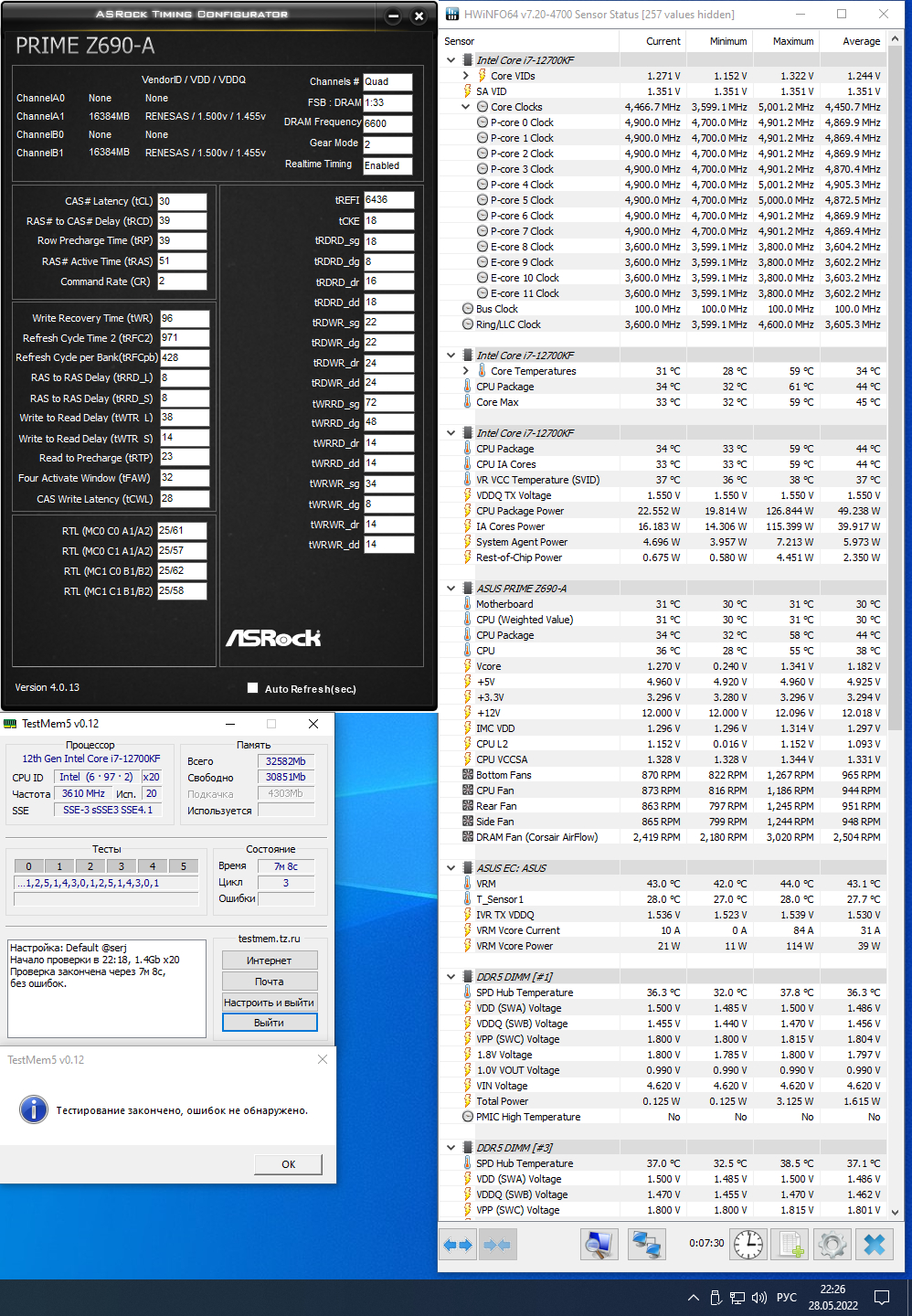Click the tREFI value field showing 6436
912x1316 pixels.
pos(388,199)
